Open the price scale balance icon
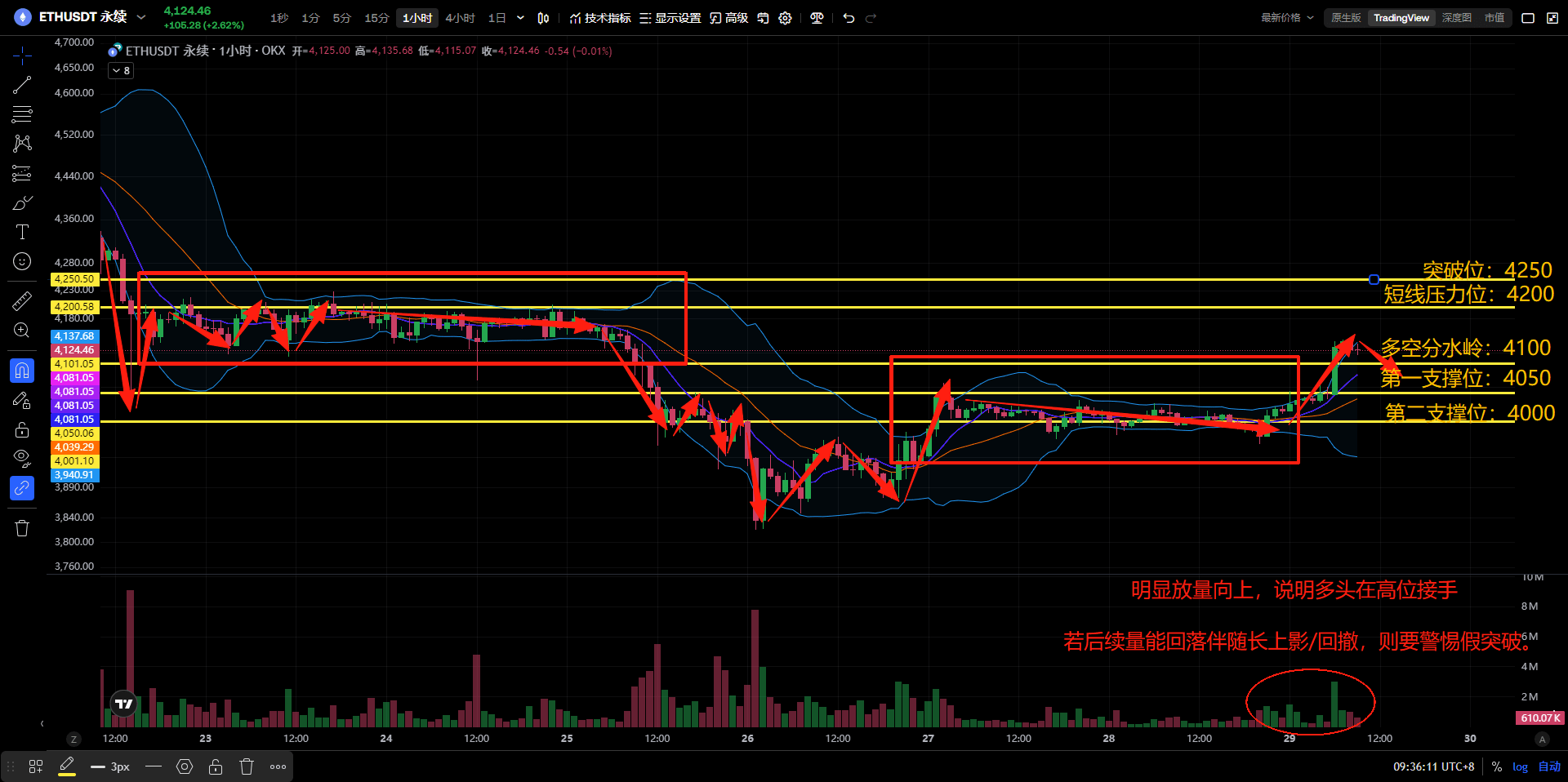The image size is (1568, 782). click(817, 18)
